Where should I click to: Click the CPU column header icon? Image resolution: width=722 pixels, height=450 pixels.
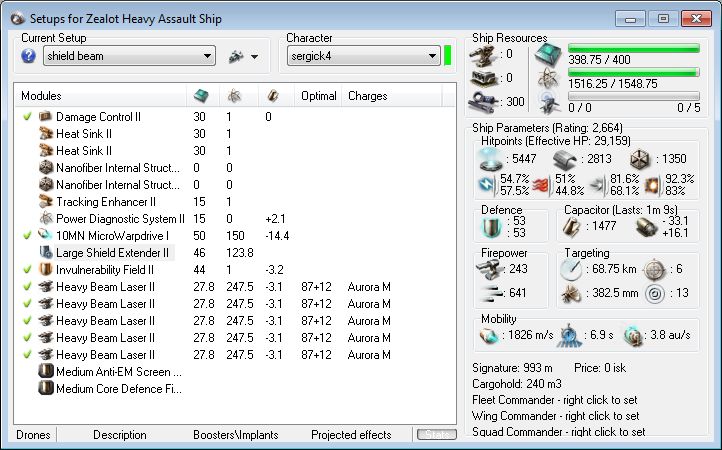click(x=201, y=96)
